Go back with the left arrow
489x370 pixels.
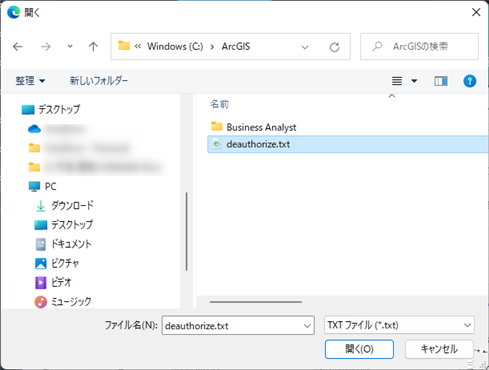(x=18, y=47)
